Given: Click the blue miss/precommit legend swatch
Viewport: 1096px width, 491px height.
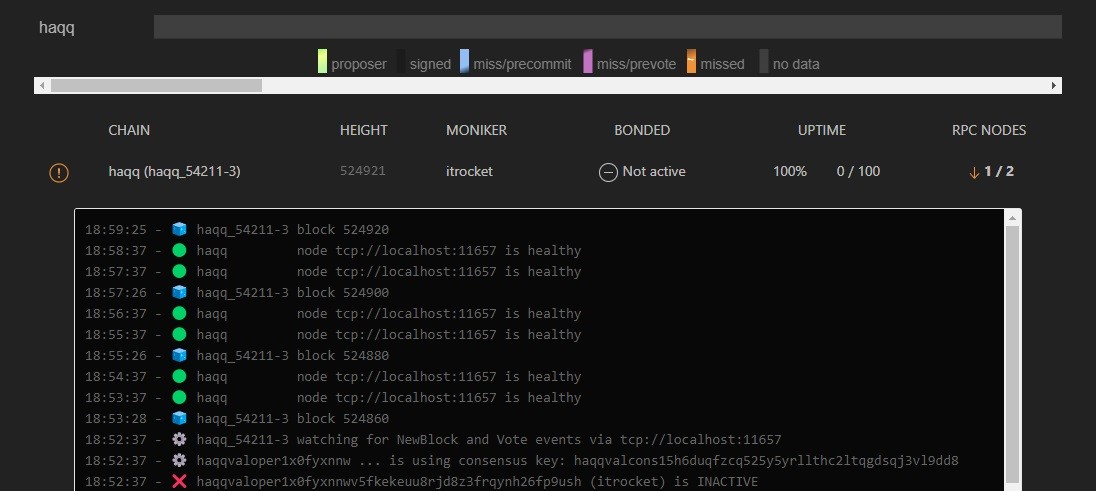Looking at the screenshot, I should pyautogui.click(x=465, y=62).
